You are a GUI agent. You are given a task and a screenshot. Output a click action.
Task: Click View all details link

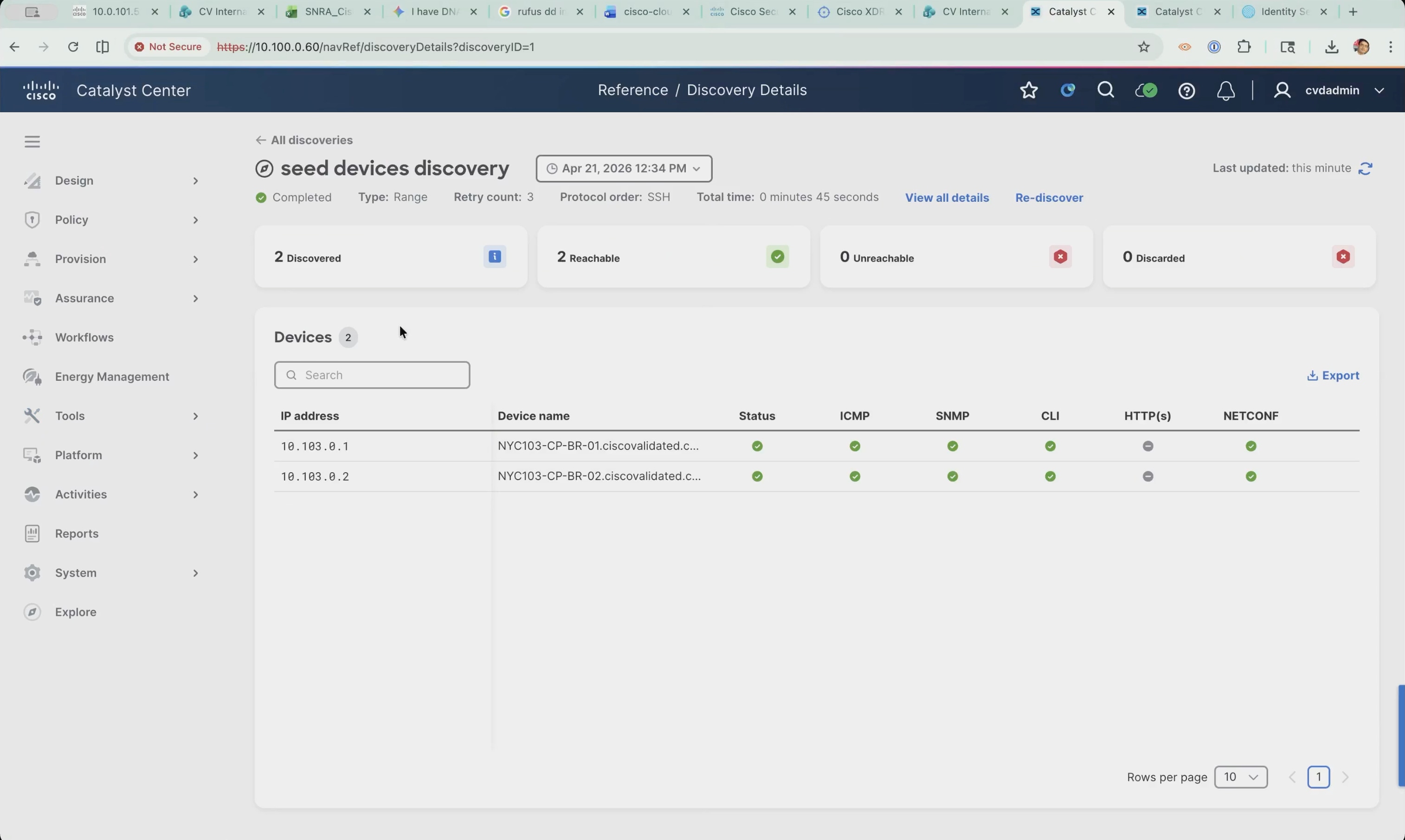(947, 198)
